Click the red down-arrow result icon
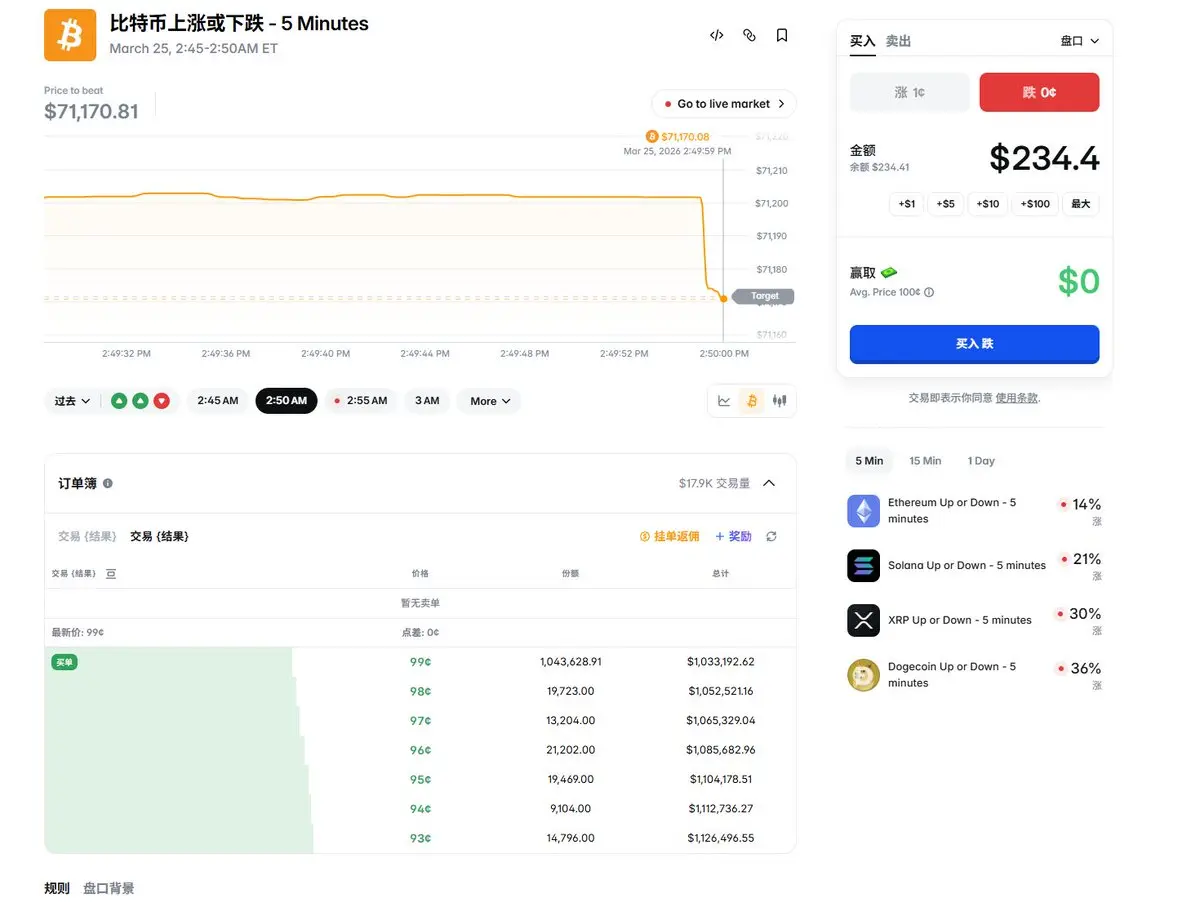This screenshot has width=1200, height=907. (161, 401)
